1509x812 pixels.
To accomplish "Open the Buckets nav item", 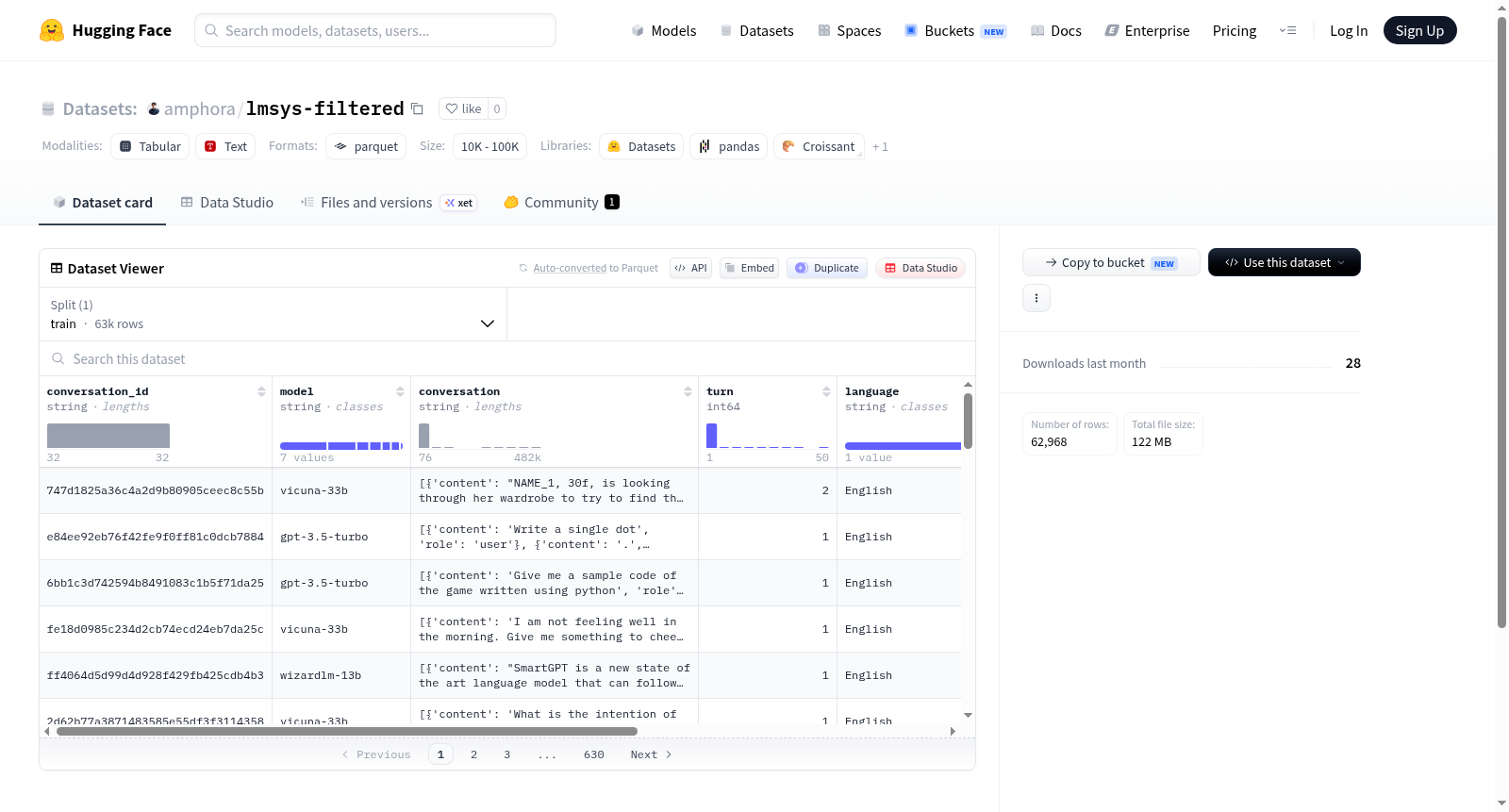I will (955, 30).
